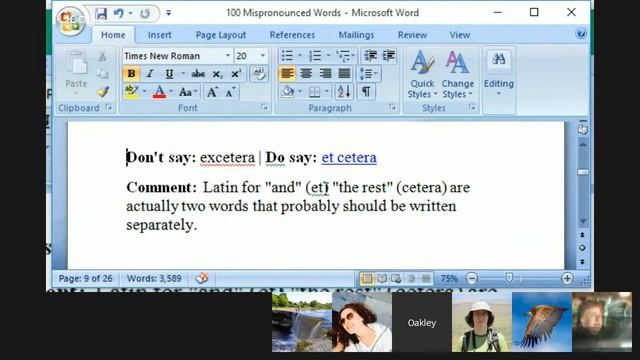Open the Quick Styles gallery
The width and height of the screenshot is (640, 360).
coord(422,74)
